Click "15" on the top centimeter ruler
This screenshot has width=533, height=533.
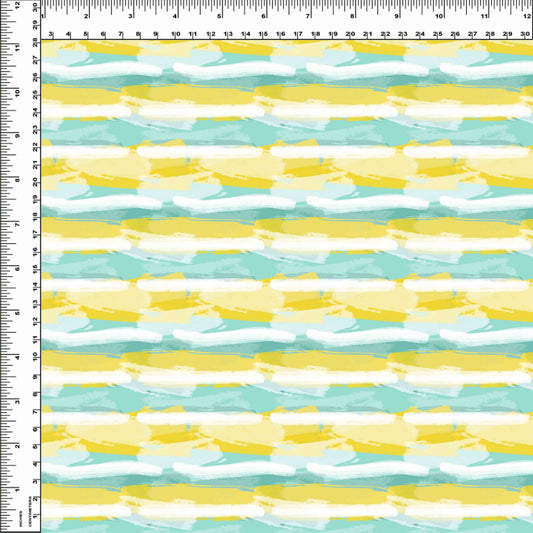263,34
